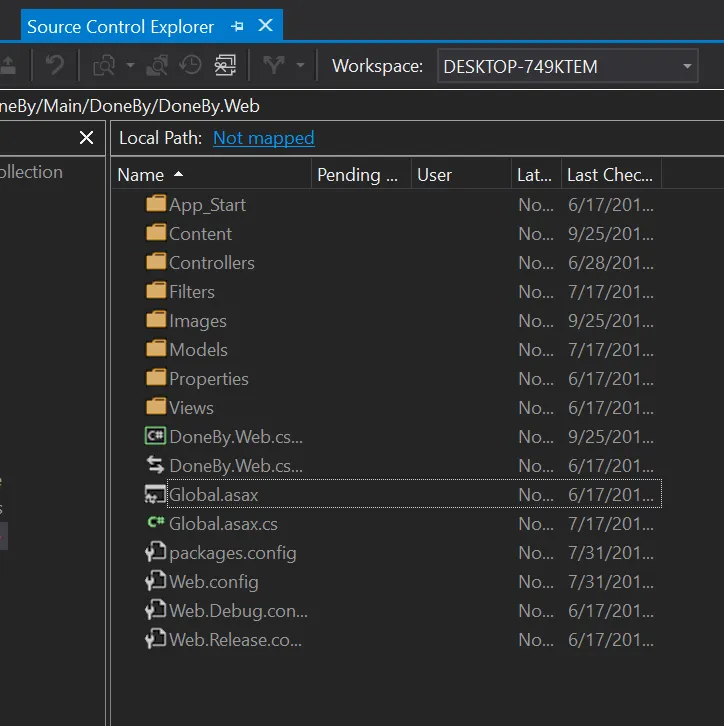This screenshot has width=724, height=726.
Task: Select the packages.config file
Action: click(x=232, y=553)
